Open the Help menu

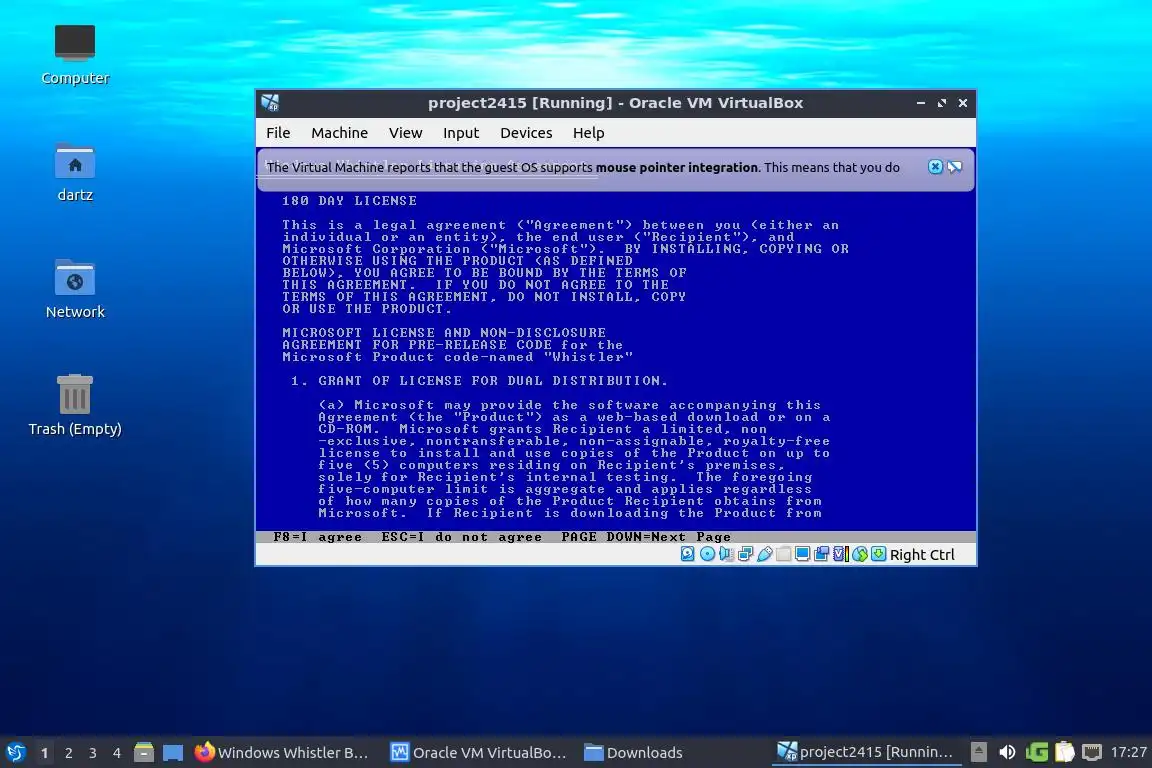[x=588, y=133]
